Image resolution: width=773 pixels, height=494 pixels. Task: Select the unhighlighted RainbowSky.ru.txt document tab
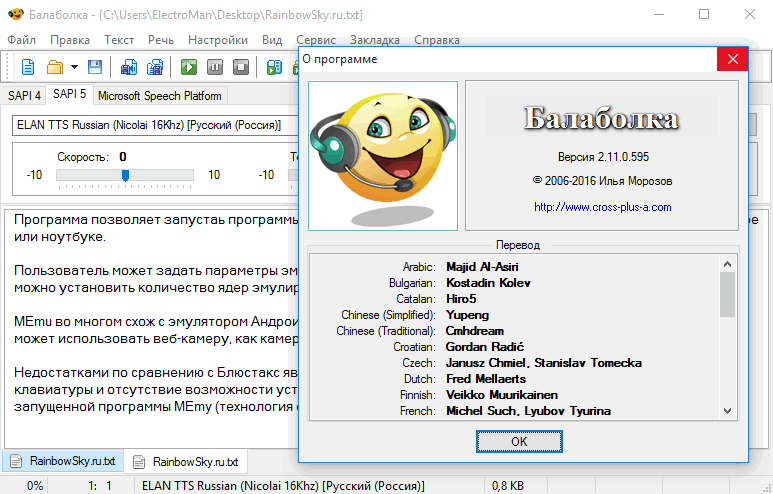pos(186,462)
